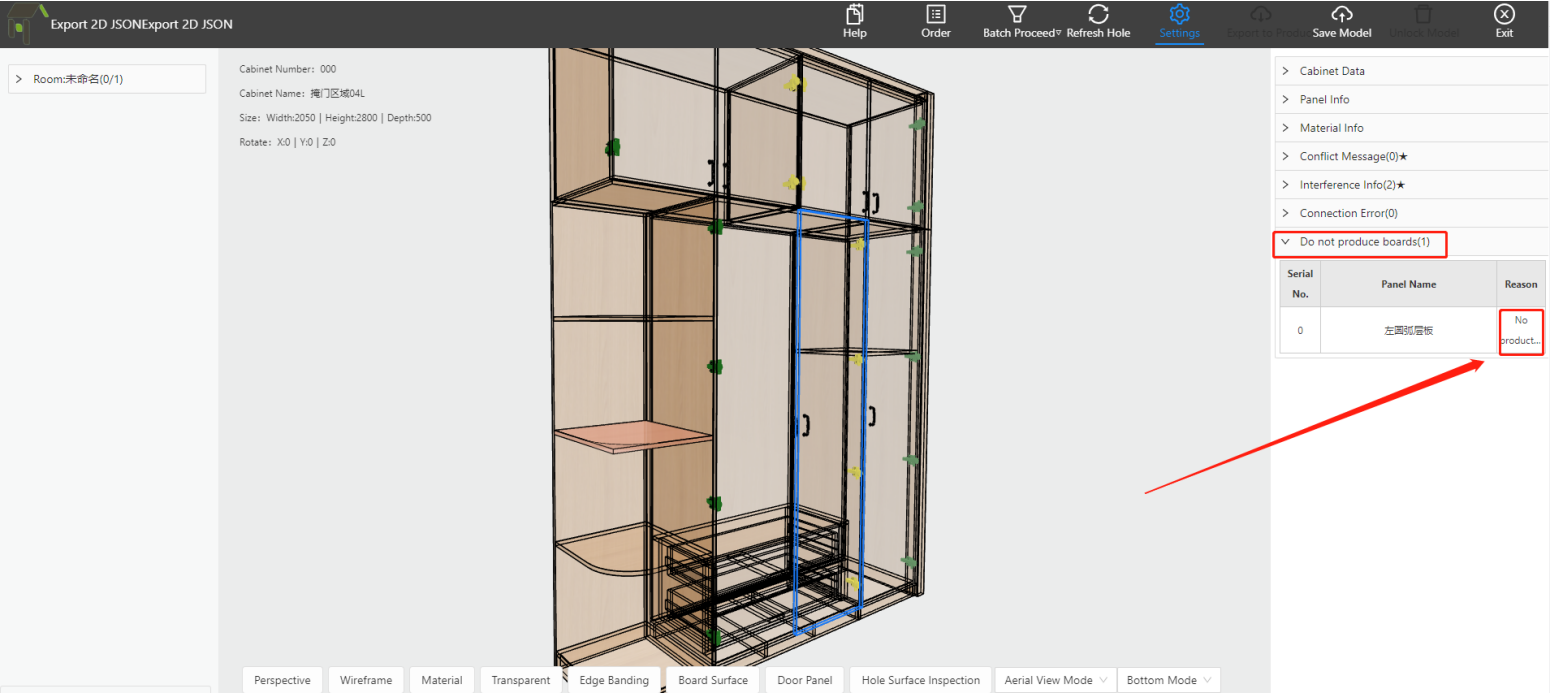This screenshot has height=693, width=1555.
Task: Toggle Material display mode
Action: 442,680
